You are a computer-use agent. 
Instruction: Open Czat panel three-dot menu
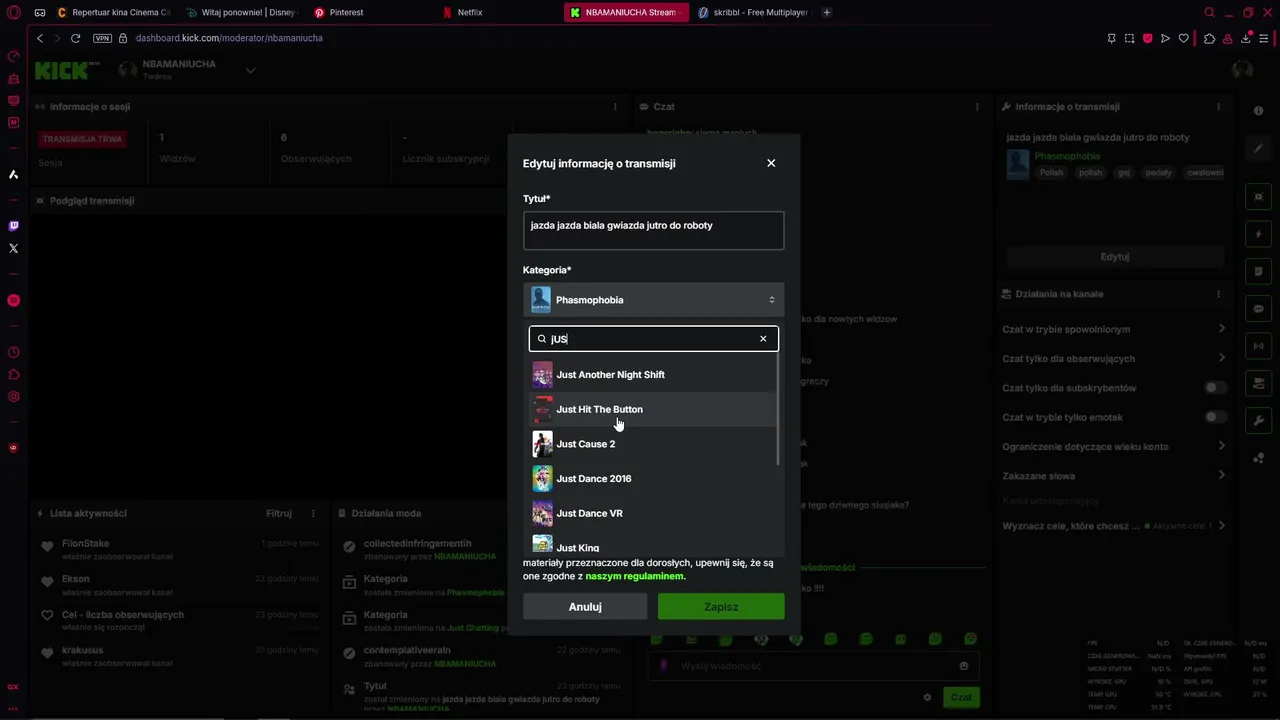[978, 107]
